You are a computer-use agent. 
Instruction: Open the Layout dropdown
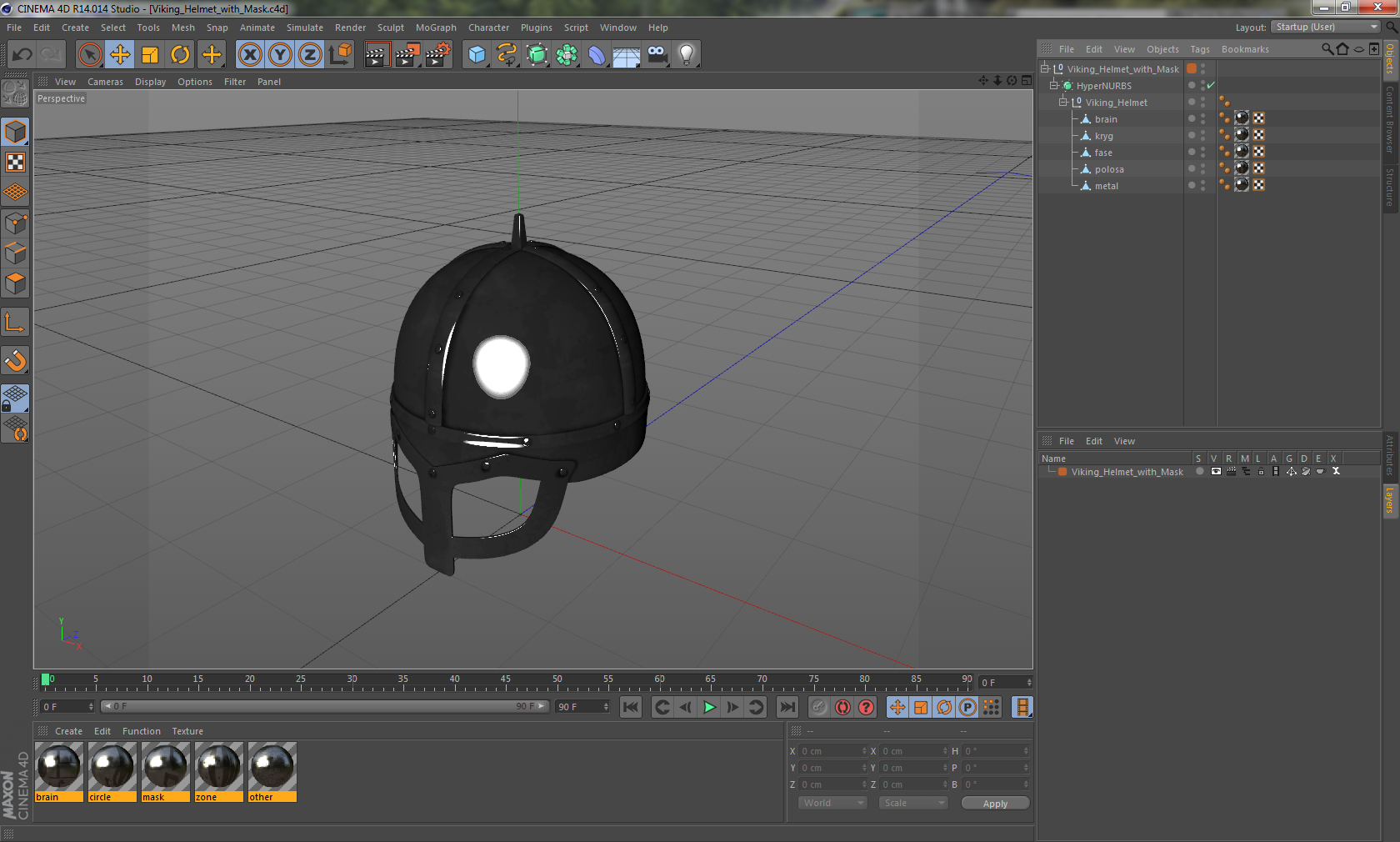[x=1326, y=27]
